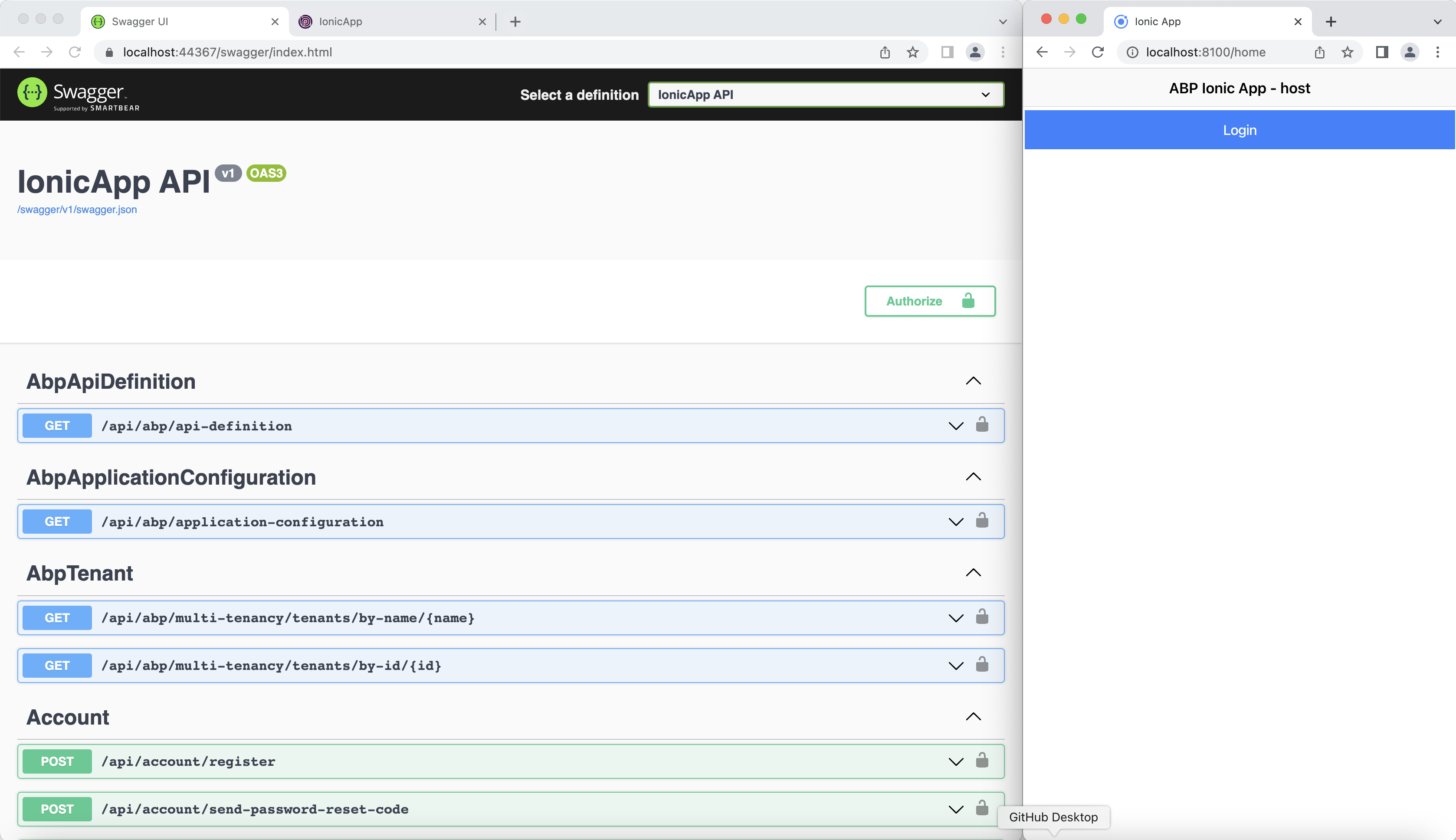Screen dimensions: 1456x840
Task: Click the lock icon on /api/account/register
Action: click(982, 761)
